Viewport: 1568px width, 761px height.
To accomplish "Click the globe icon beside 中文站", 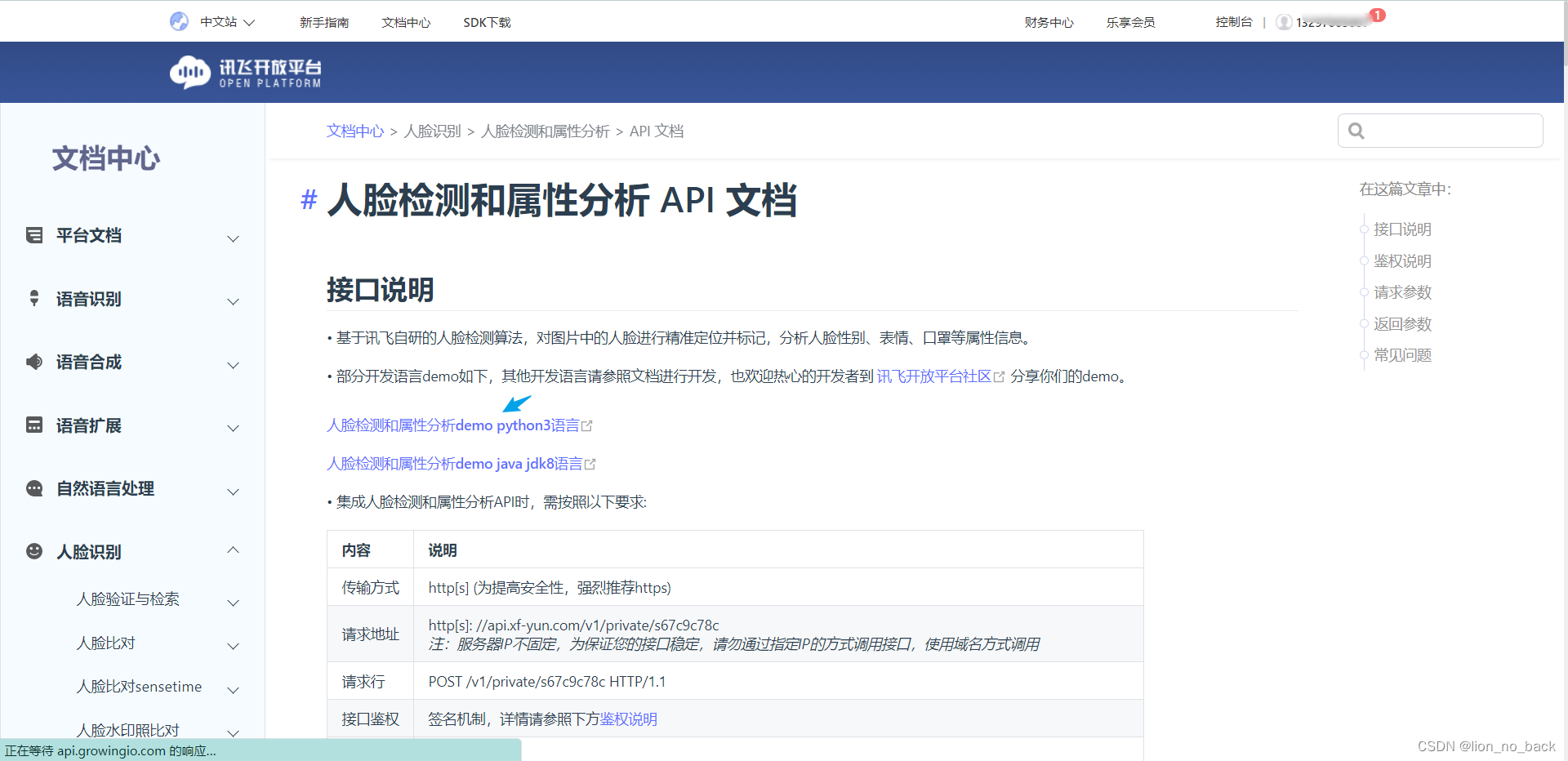I will tap(179, 22).
